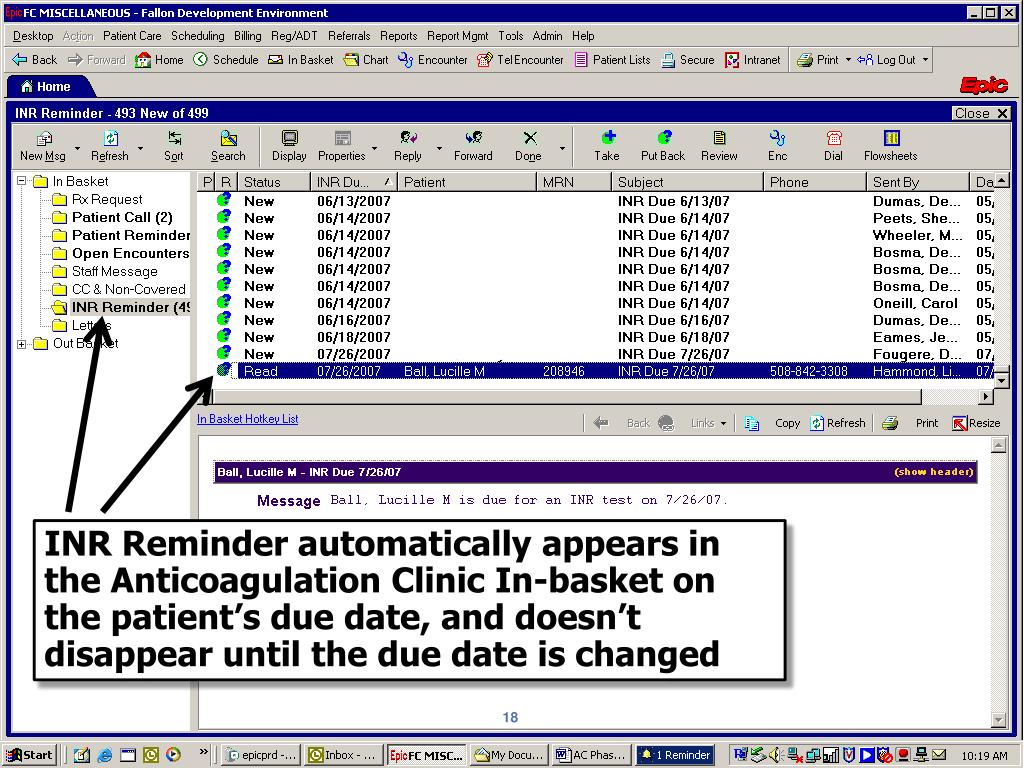Image resolution: width=1024 pixels, height=768 pixels.
Task: Select Rx Request folder
Action: coord(107,199)
